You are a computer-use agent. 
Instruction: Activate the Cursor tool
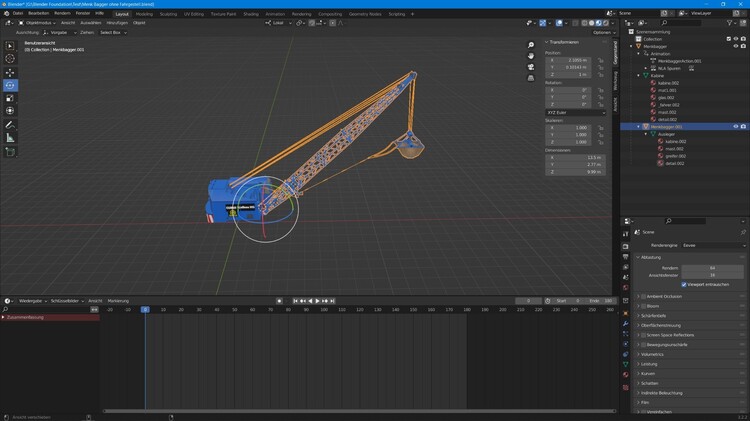point(11,59)
